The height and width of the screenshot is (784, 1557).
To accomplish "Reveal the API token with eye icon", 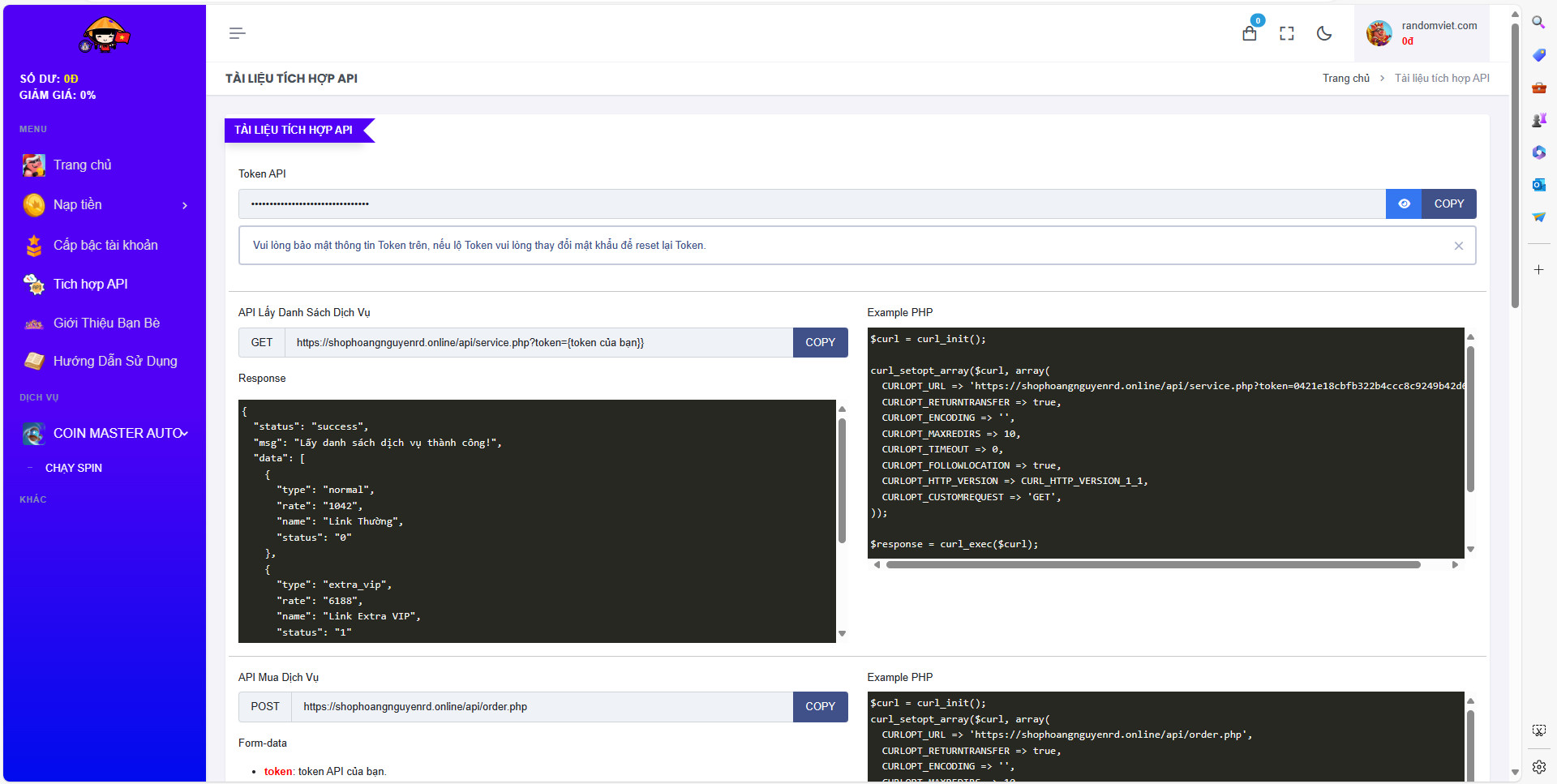I will [x=1404, y=204].
